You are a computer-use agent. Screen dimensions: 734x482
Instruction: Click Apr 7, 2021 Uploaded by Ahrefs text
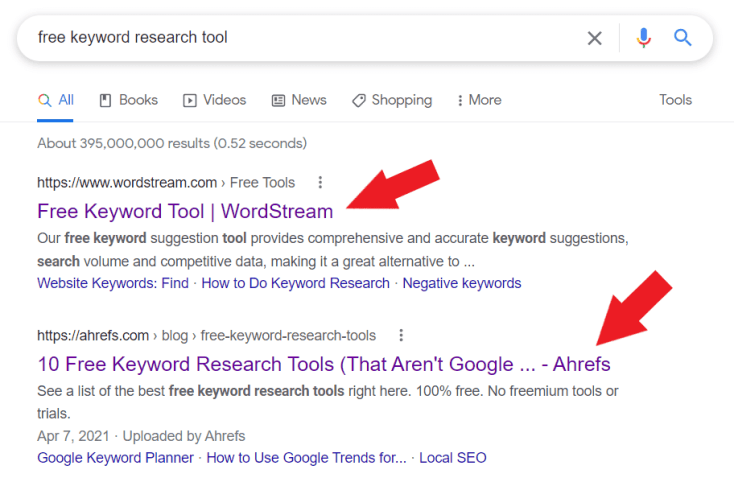[x=141, y=436]
